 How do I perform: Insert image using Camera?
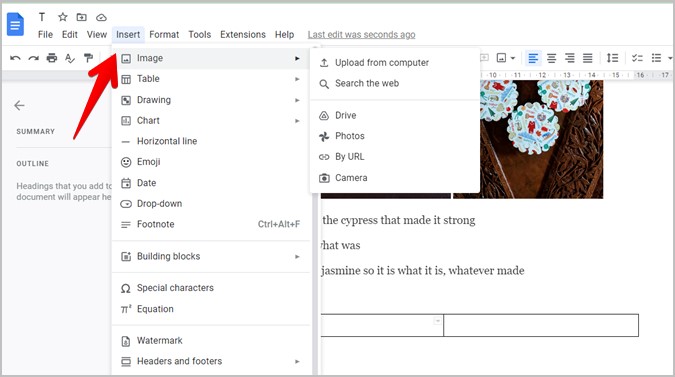(395, 178)
